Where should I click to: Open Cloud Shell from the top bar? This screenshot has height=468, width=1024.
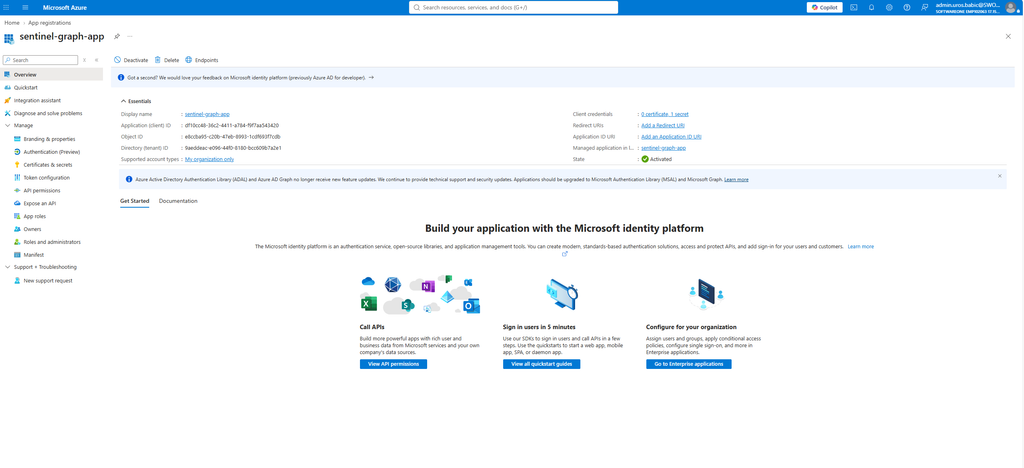(854, 7)
